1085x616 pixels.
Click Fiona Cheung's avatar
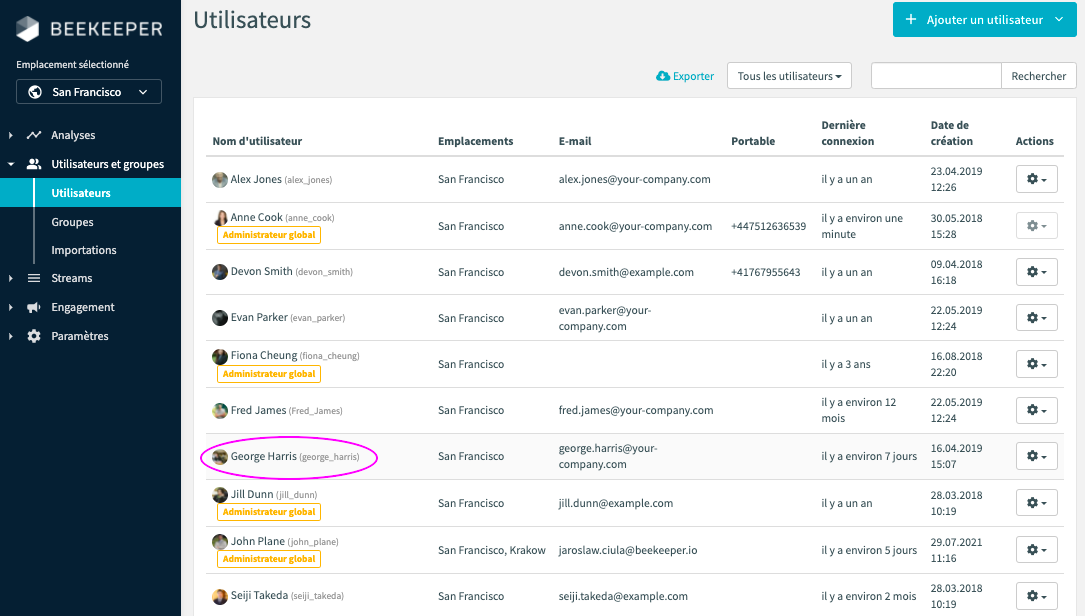click(220, 356)
